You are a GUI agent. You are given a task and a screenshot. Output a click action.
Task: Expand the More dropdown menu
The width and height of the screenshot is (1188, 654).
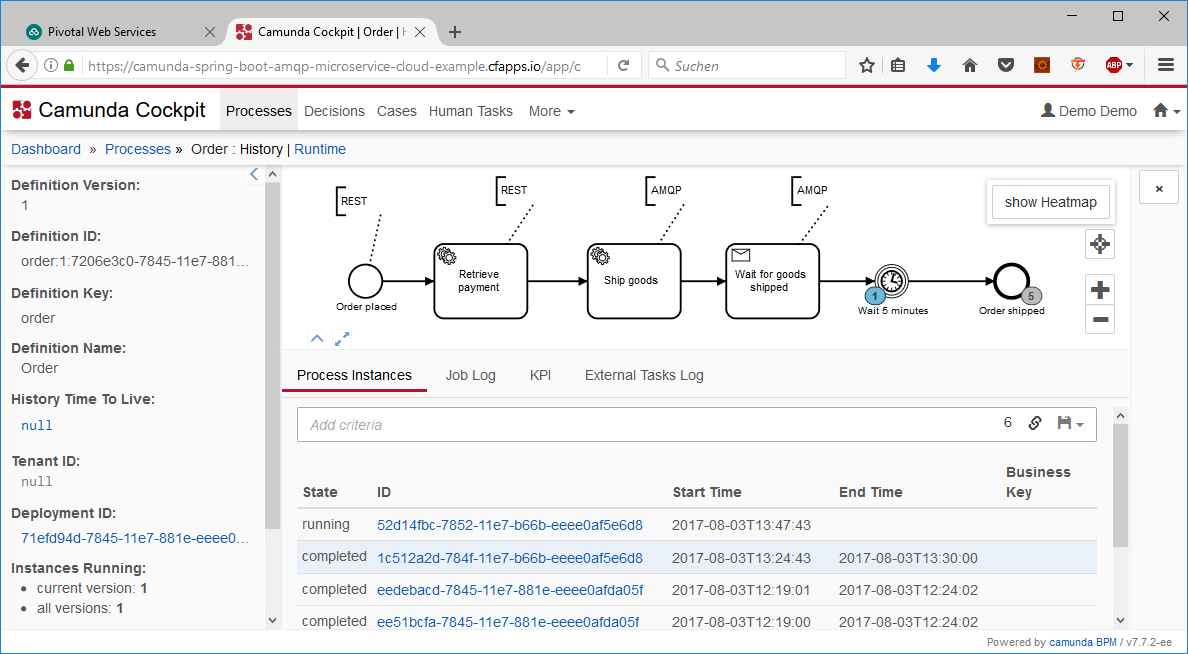[552, 111]
